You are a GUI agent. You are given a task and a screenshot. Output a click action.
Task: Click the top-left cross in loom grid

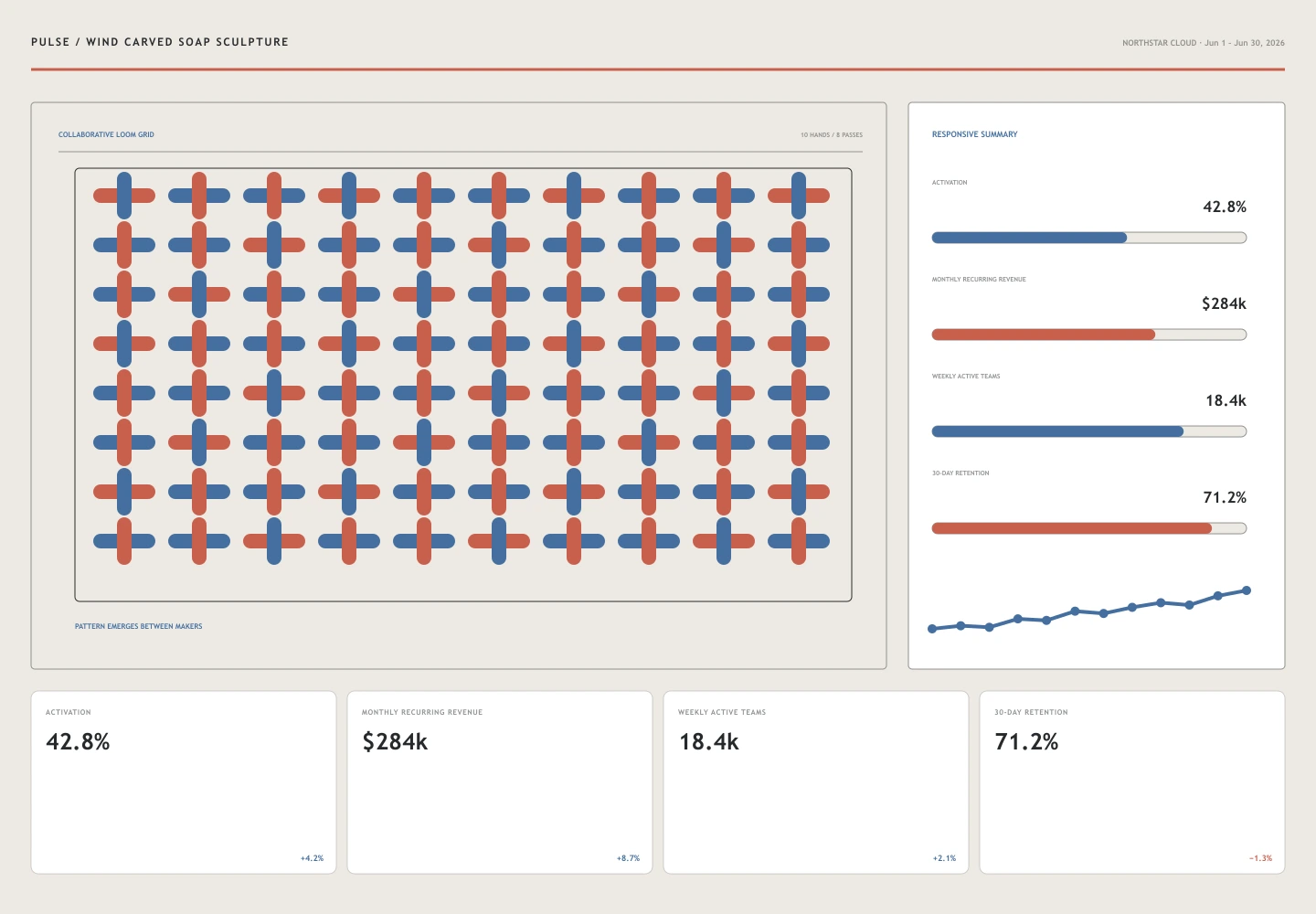[x=124, y=196]
